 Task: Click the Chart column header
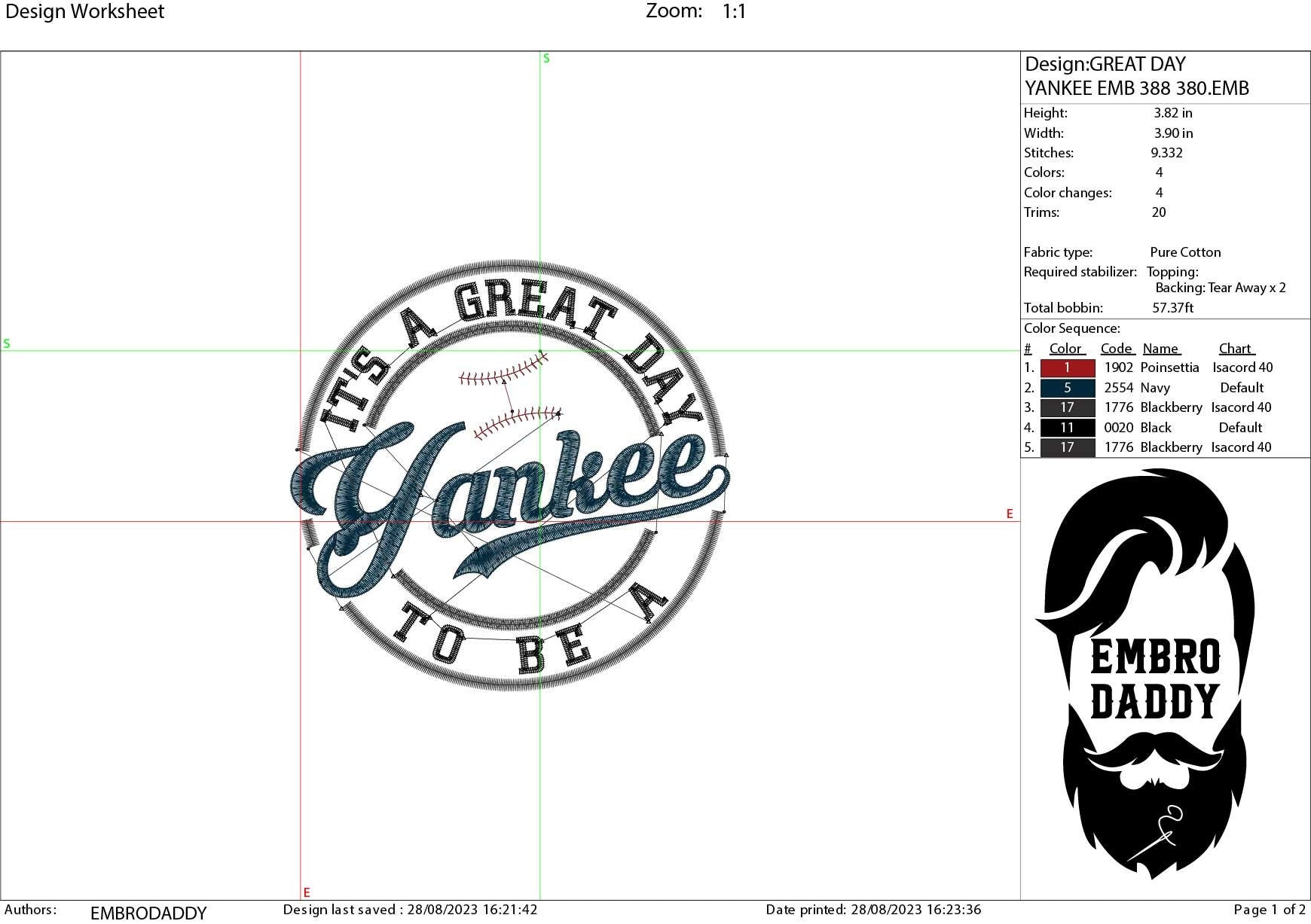tap(1236, 348)
